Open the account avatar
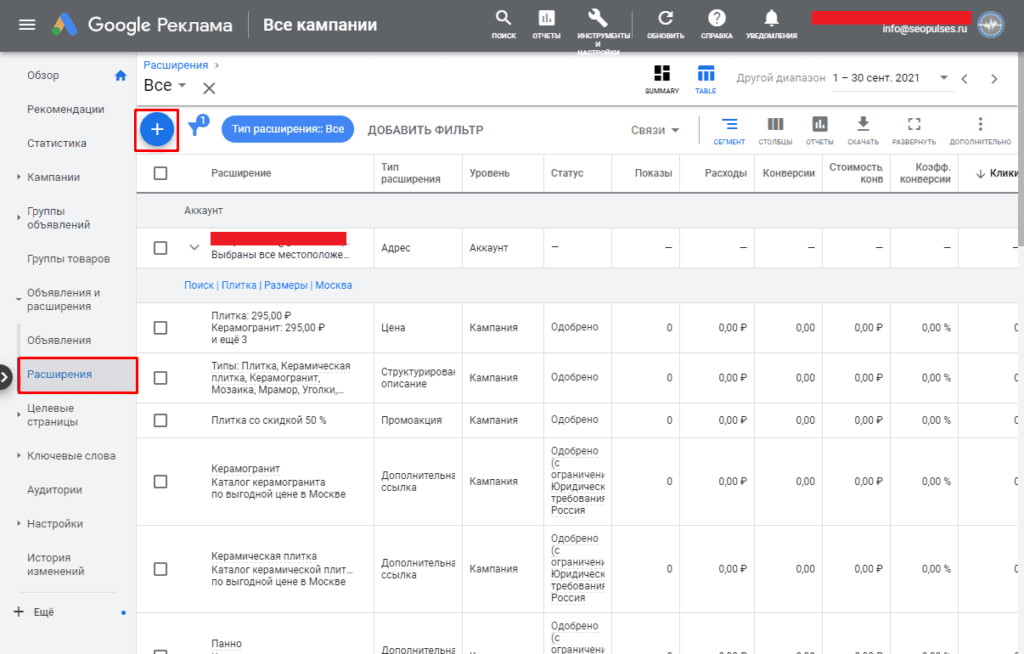 pyautogui.click(x=991, y=25)
